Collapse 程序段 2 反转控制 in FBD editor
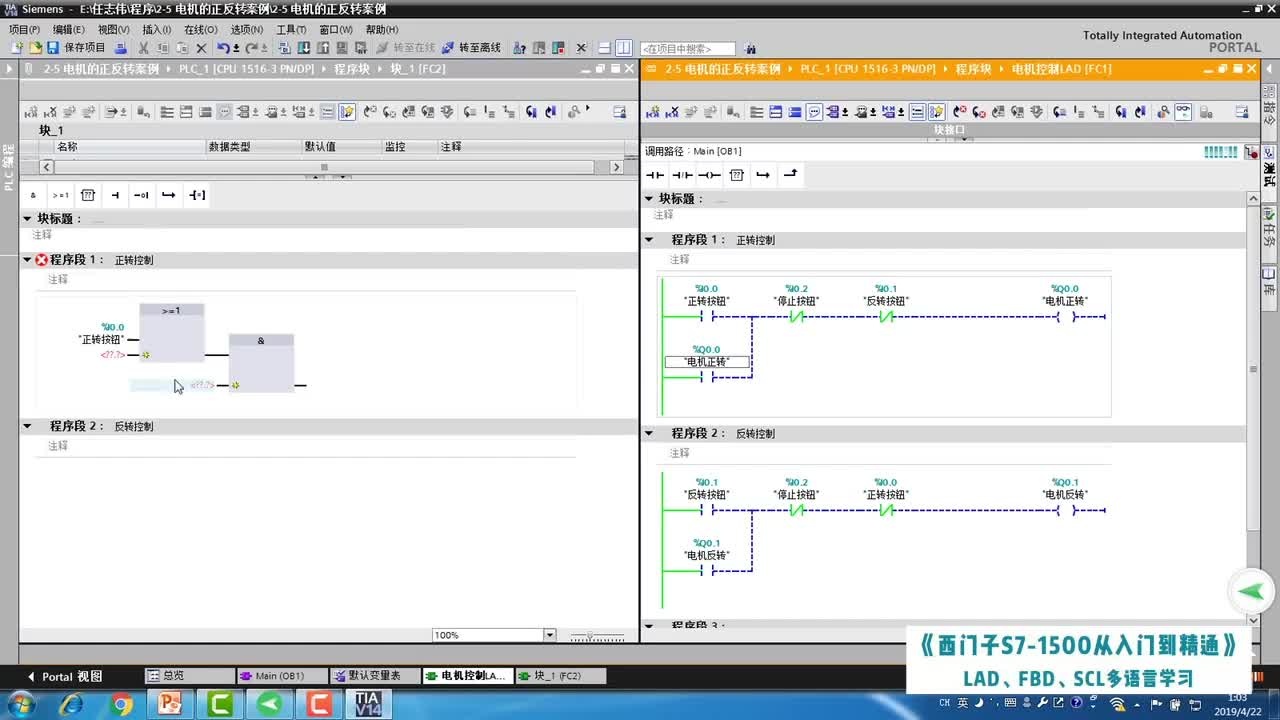 coord(27,426)
